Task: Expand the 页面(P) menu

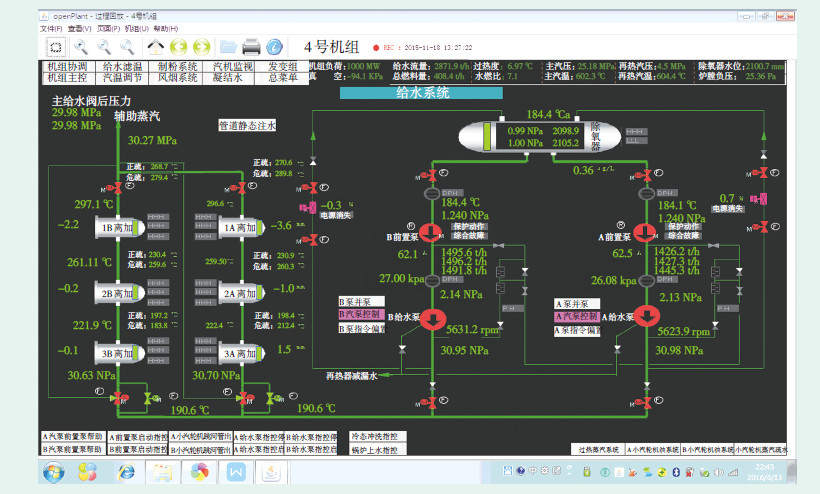Action: click(x=108, y=28)
